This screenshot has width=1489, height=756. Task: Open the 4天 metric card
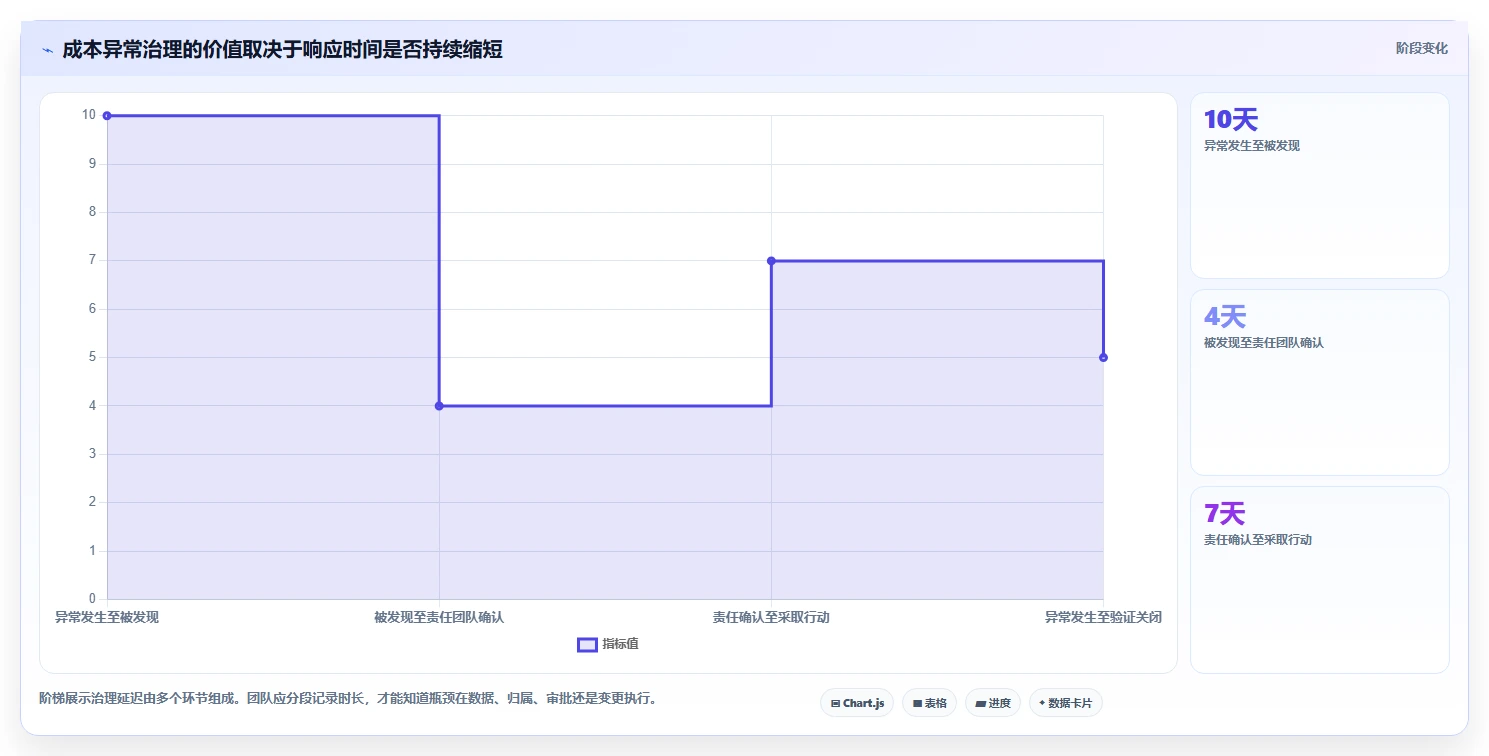click(x=1319, y=382)
